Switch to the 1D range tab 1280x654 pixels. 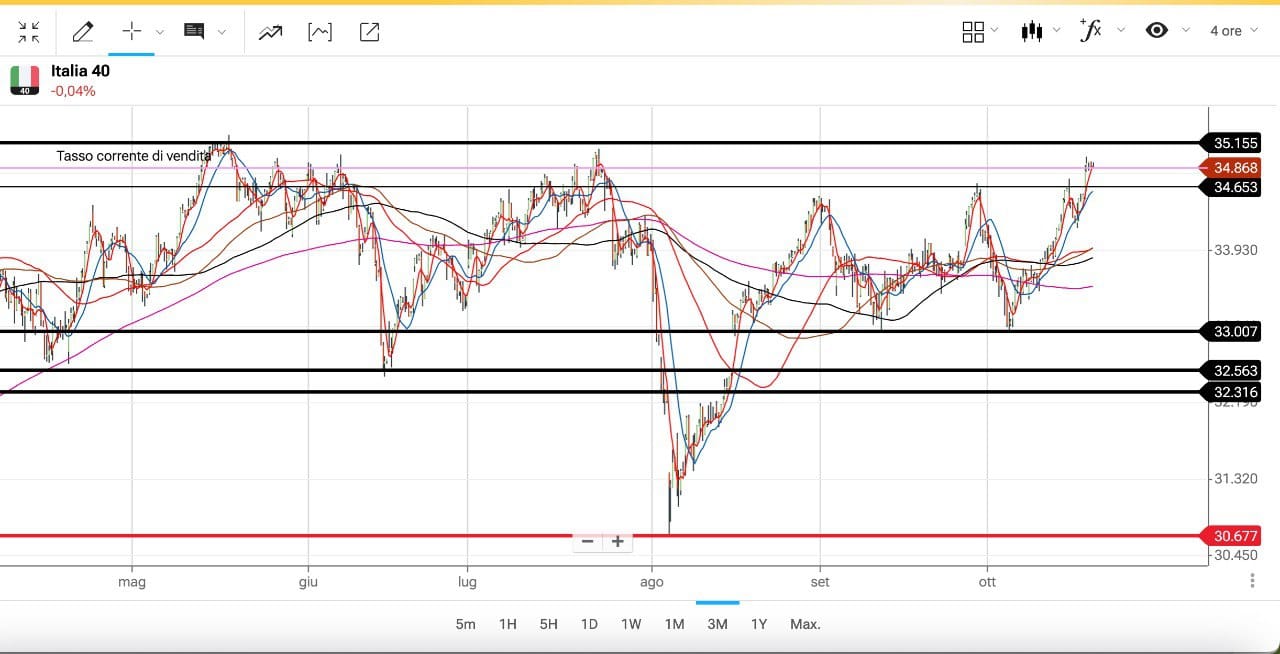coord(589,624)
